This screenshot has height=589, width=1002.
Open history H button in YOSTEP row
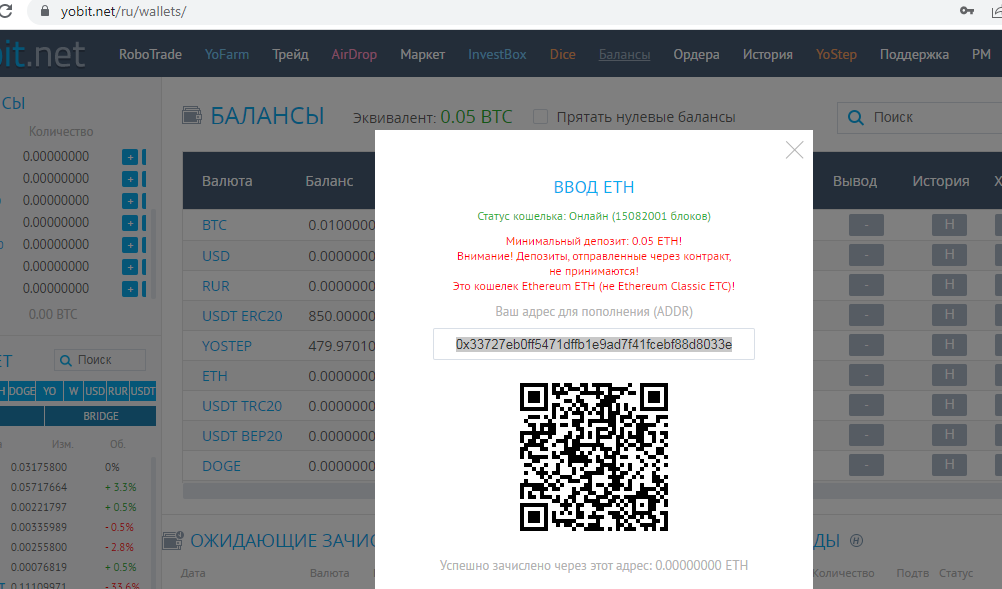click(x=949, y=345)
